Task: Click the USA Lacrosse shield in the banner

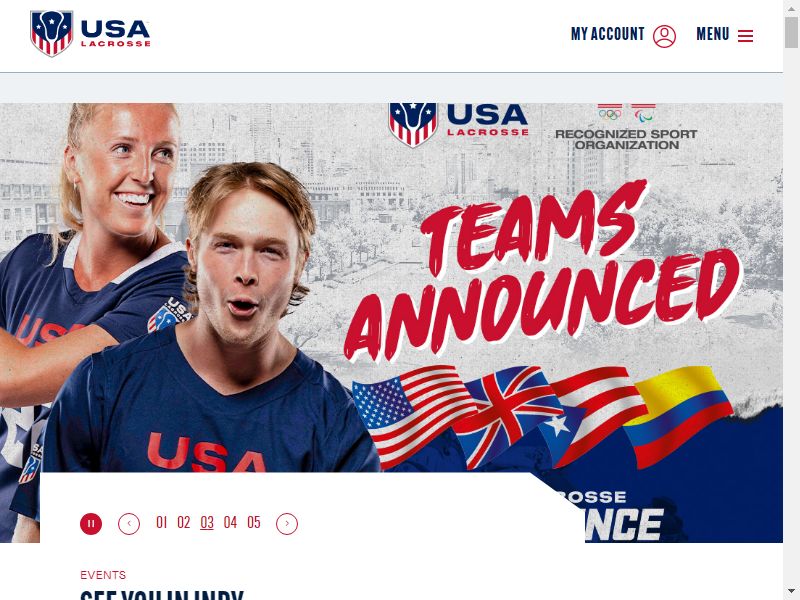Action: click(x=413, y=124)
